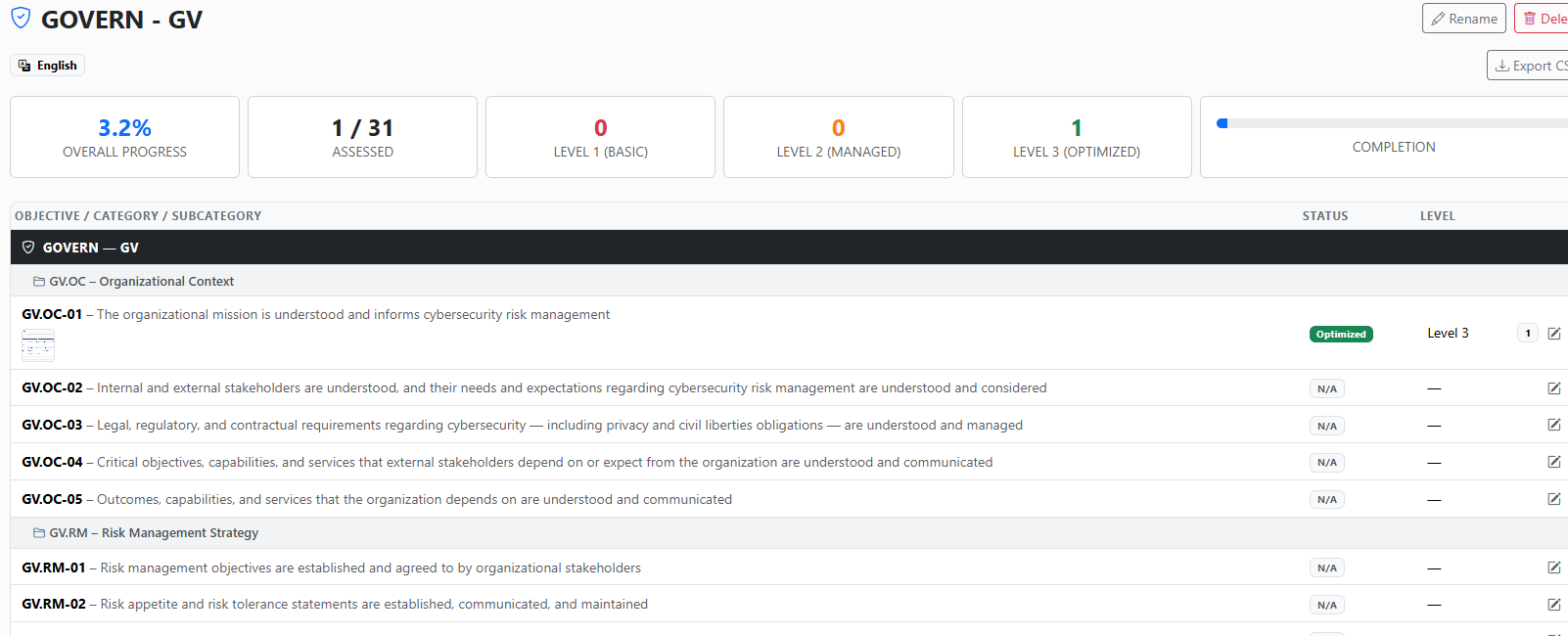This screenshot has width=1568, height=636.
Task: Open the English language selector
Action: click(x=47, y=66)
